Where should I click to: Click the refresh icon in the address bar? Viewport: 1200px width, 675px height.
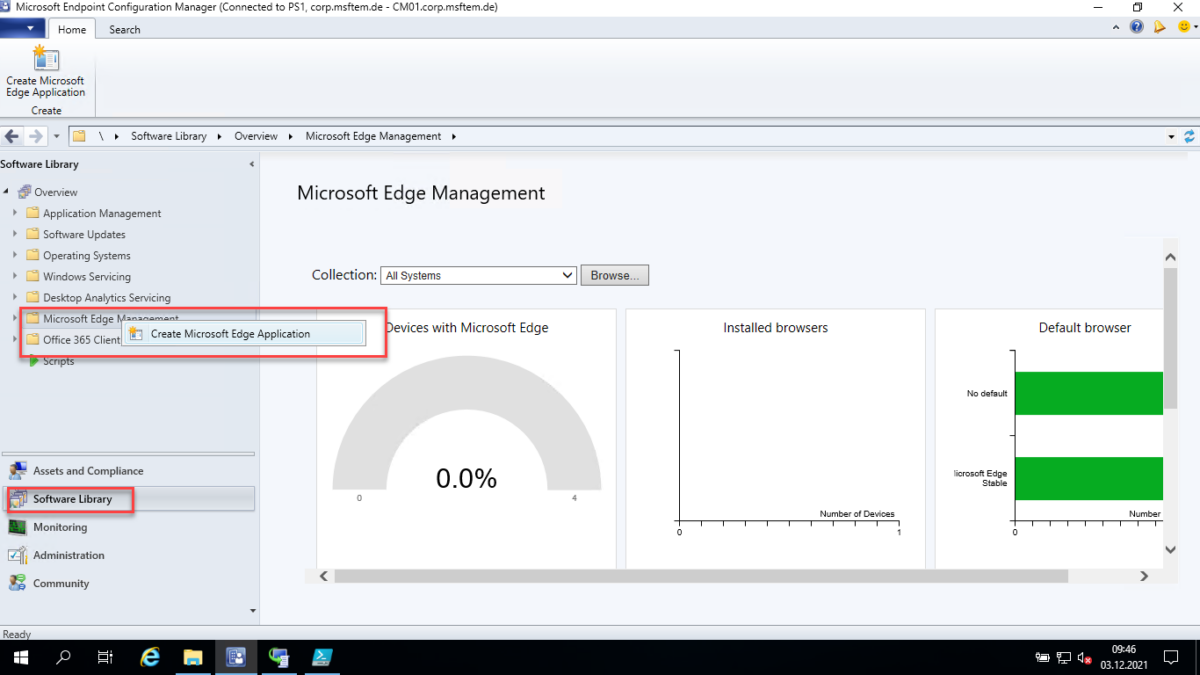click(1188, 136)
